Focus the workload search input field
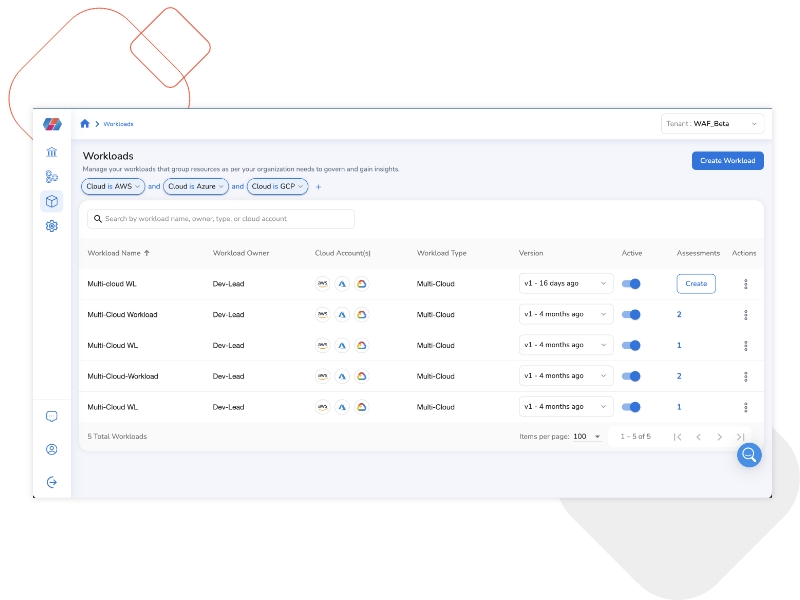This screenshot has height=600, width=800. [x=221, y=219]
